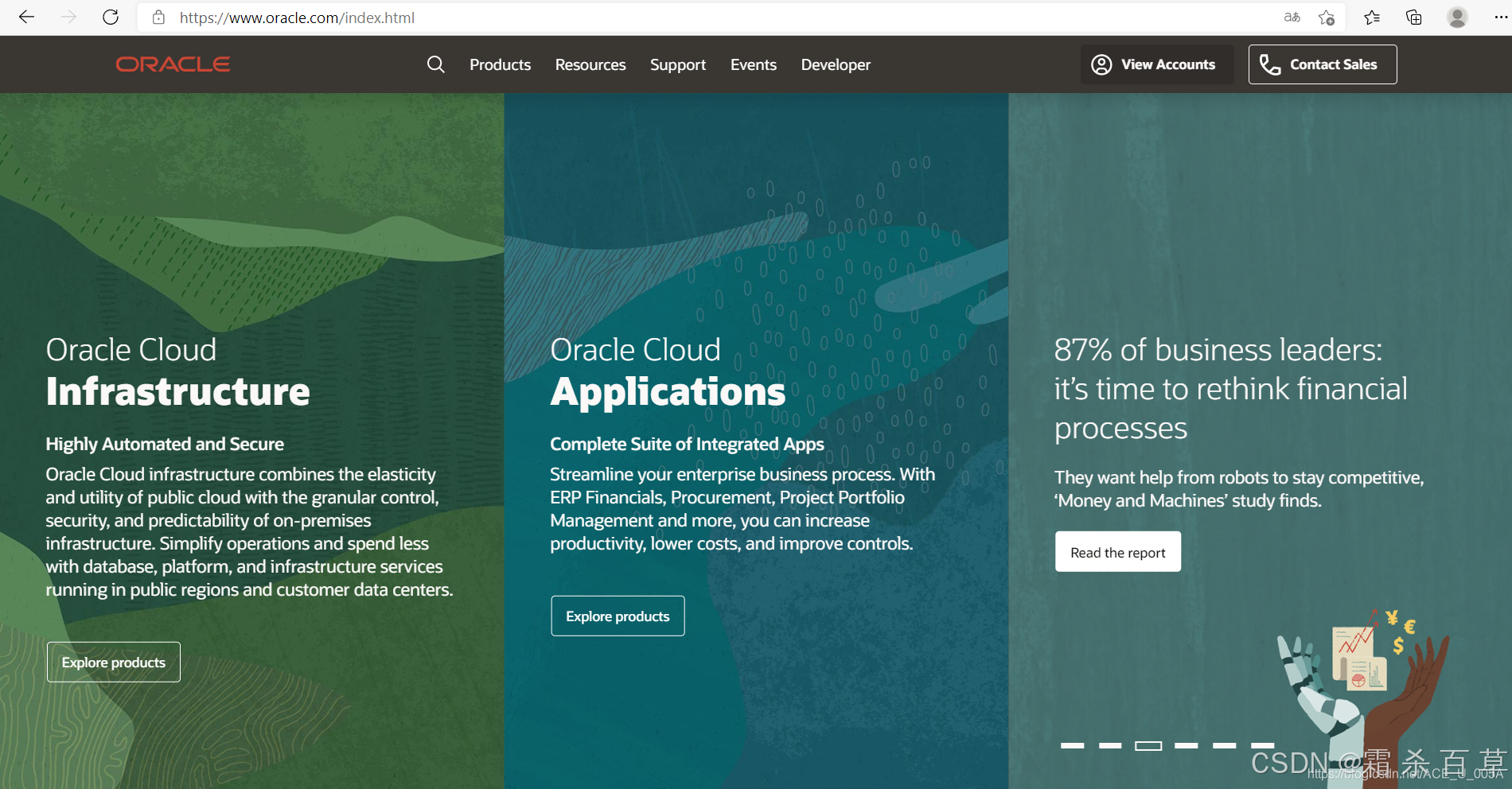Click the Oracle logo
Screen dimensions: 1512x789
coord(173,64)
